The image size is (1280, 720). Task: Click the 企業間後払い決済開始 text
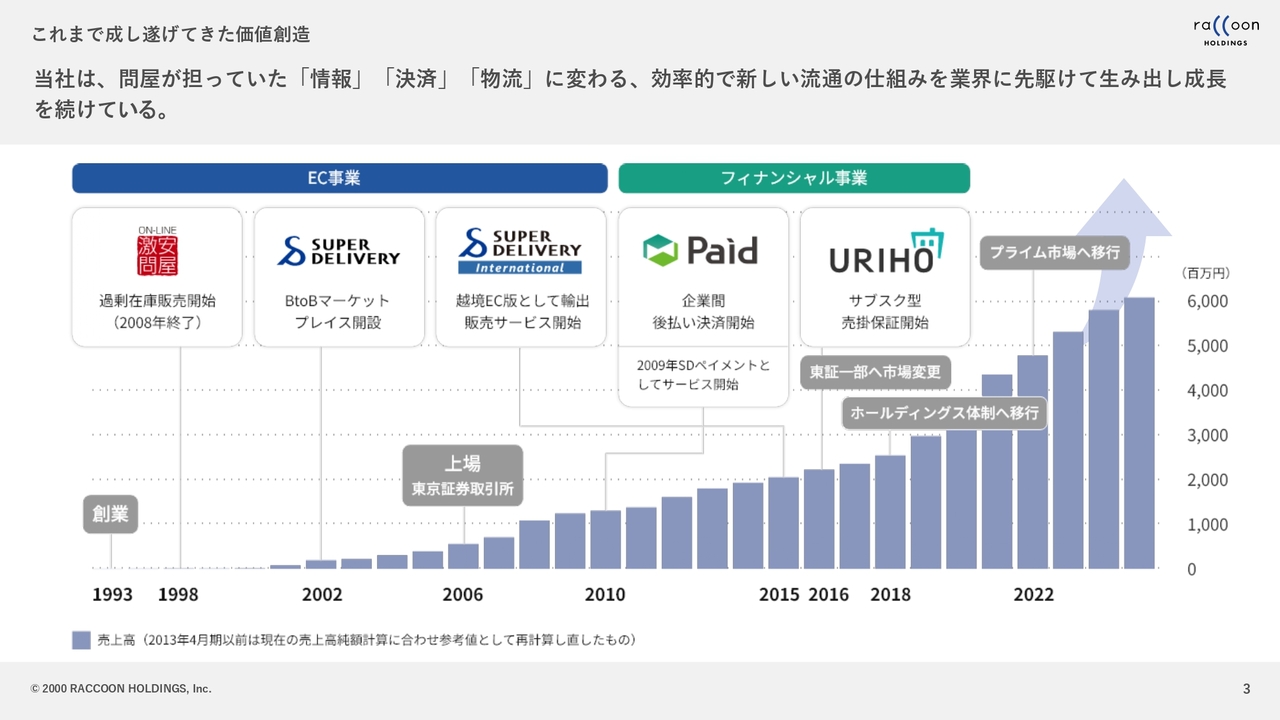(x=703, y=311)
